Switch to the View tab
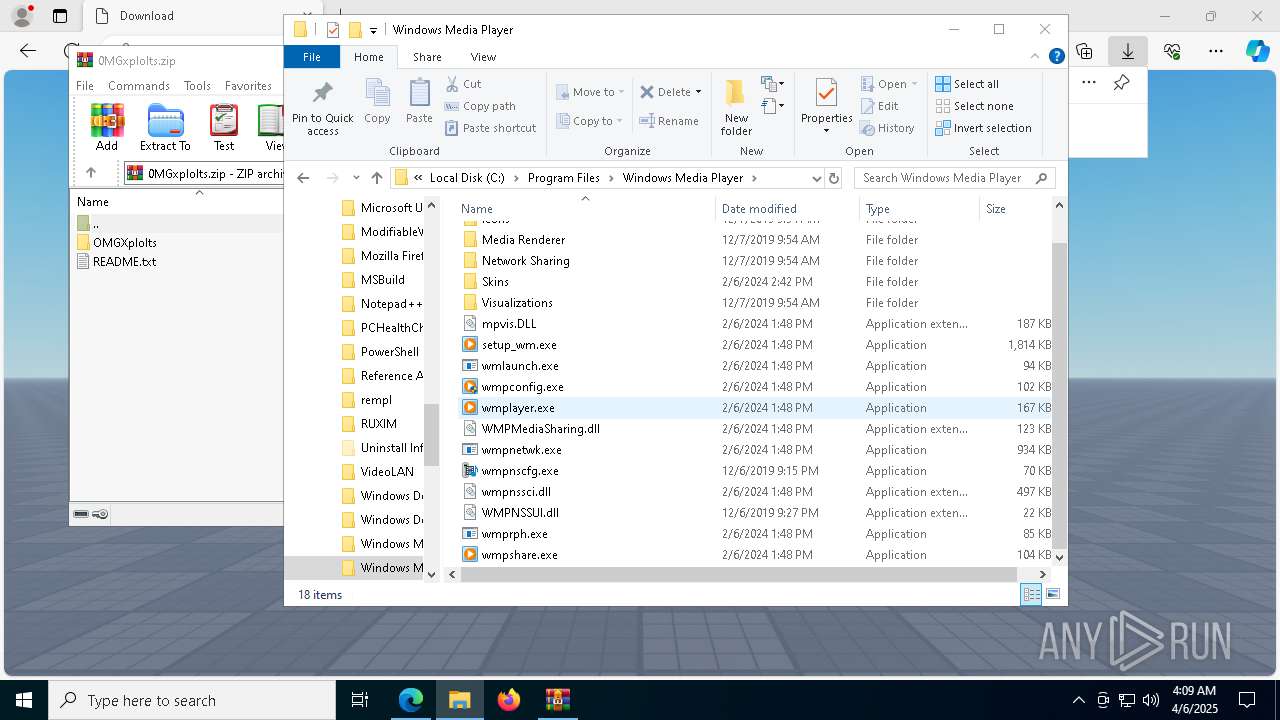Image resolution: width=1280 pixels, height=720 pixels. coord(483,57)
